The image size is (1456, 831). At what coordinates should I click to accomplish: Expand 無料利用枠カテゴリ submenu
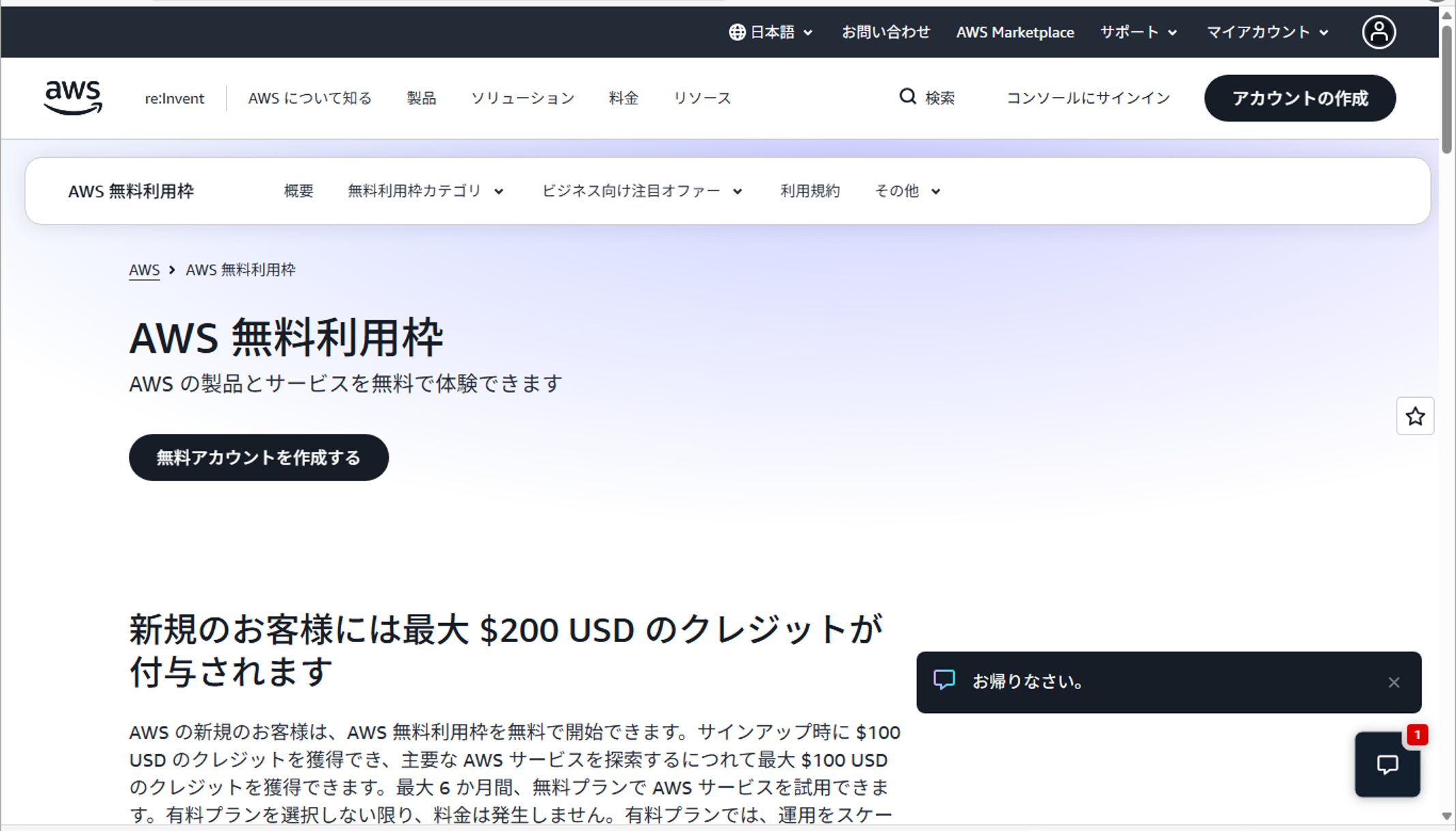pos(426,191)
